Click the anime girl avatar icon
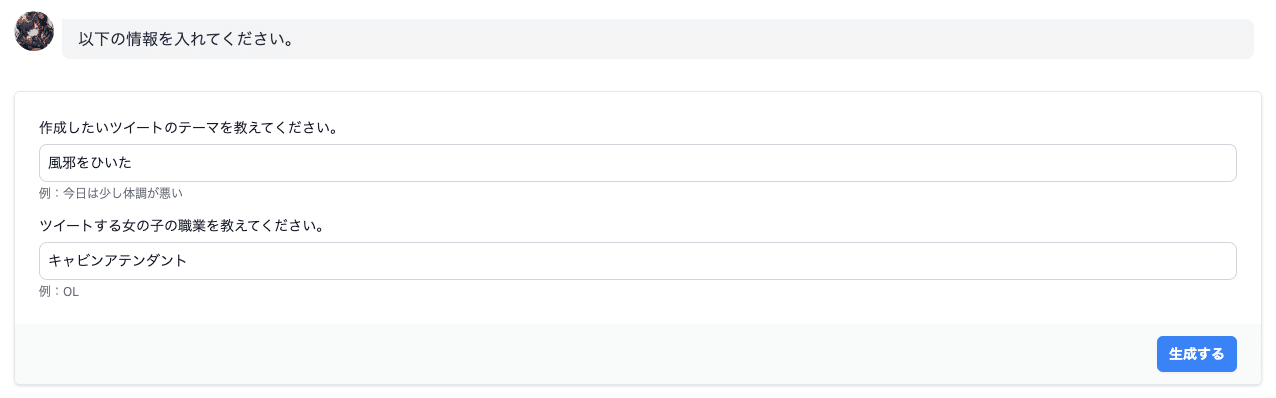Screen dimensions: 1276x398 pos(34,31)
